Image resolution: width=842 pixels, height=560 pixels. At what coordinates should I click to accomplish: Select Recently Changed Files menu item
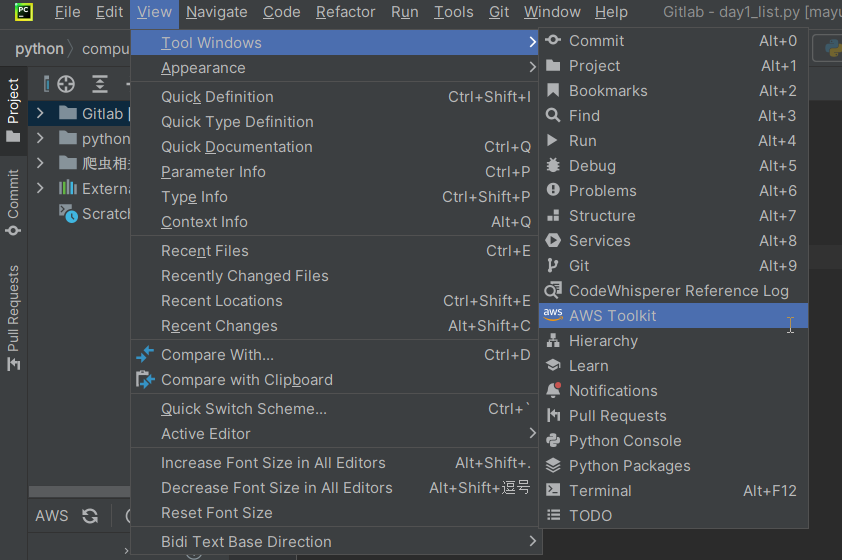(x=334, y=275)
